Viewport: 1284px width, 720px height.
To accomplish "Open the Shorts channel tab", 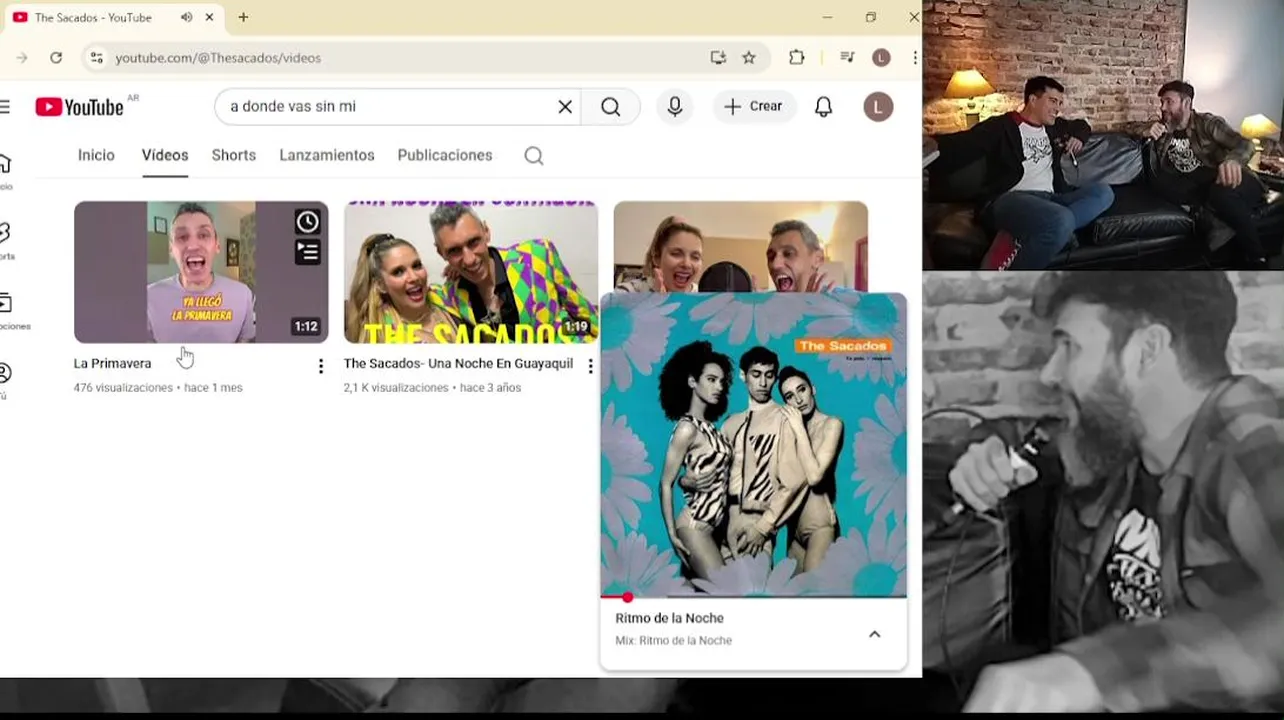I will (x=234, y=156).
